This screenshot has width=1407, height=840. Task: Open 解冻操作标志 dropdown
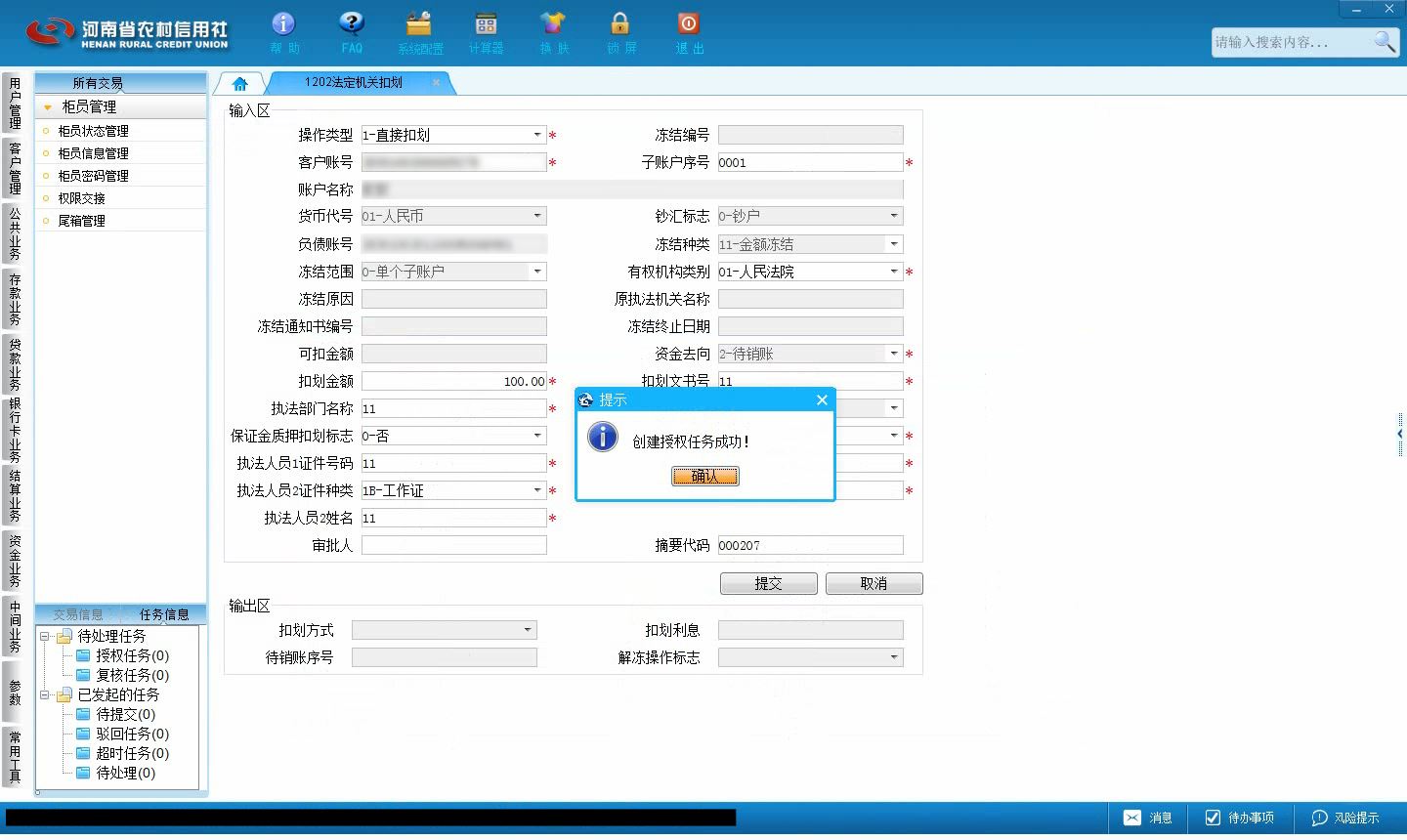[x=894, y=657]
